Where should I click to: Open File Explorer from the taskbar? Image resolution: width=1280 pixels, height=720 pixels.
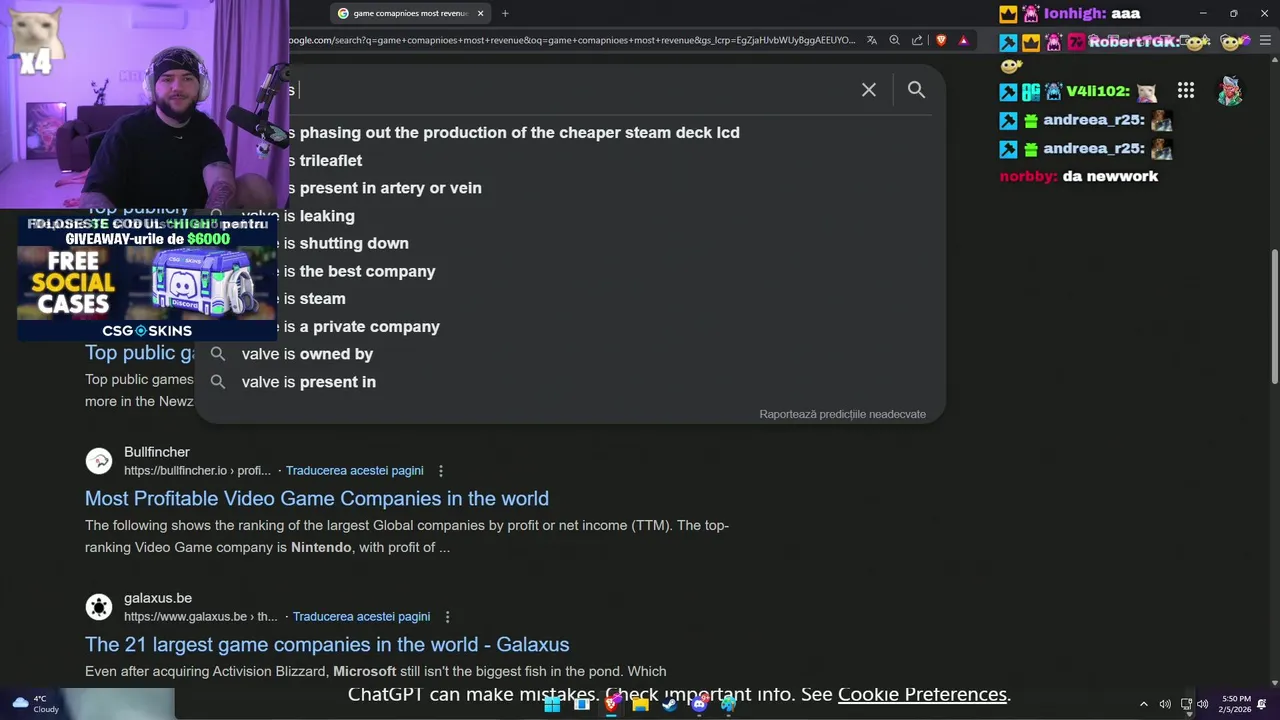point(640,704)
